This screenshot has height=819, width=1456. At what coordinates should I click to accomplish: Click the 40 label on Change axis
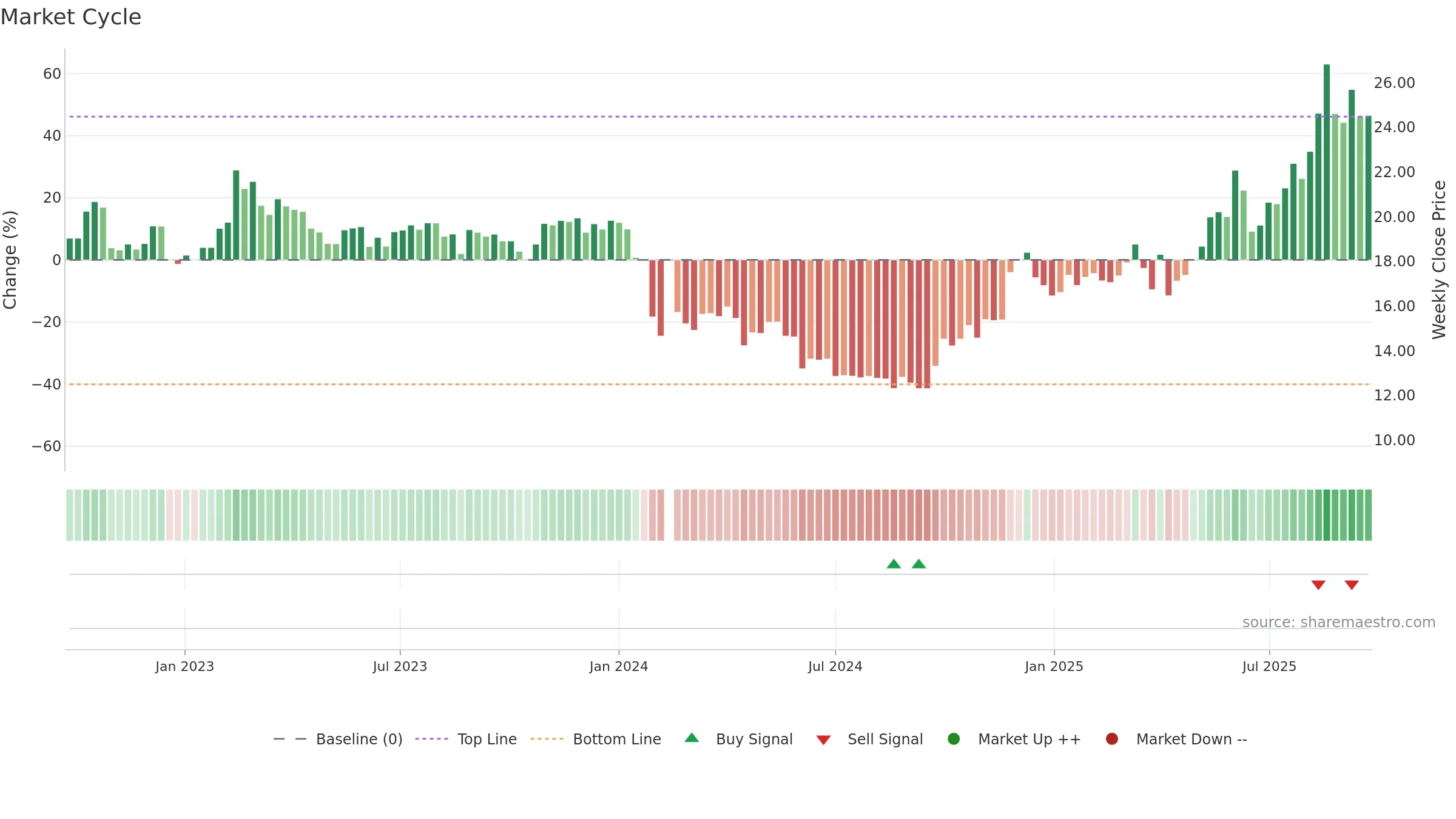52,136
